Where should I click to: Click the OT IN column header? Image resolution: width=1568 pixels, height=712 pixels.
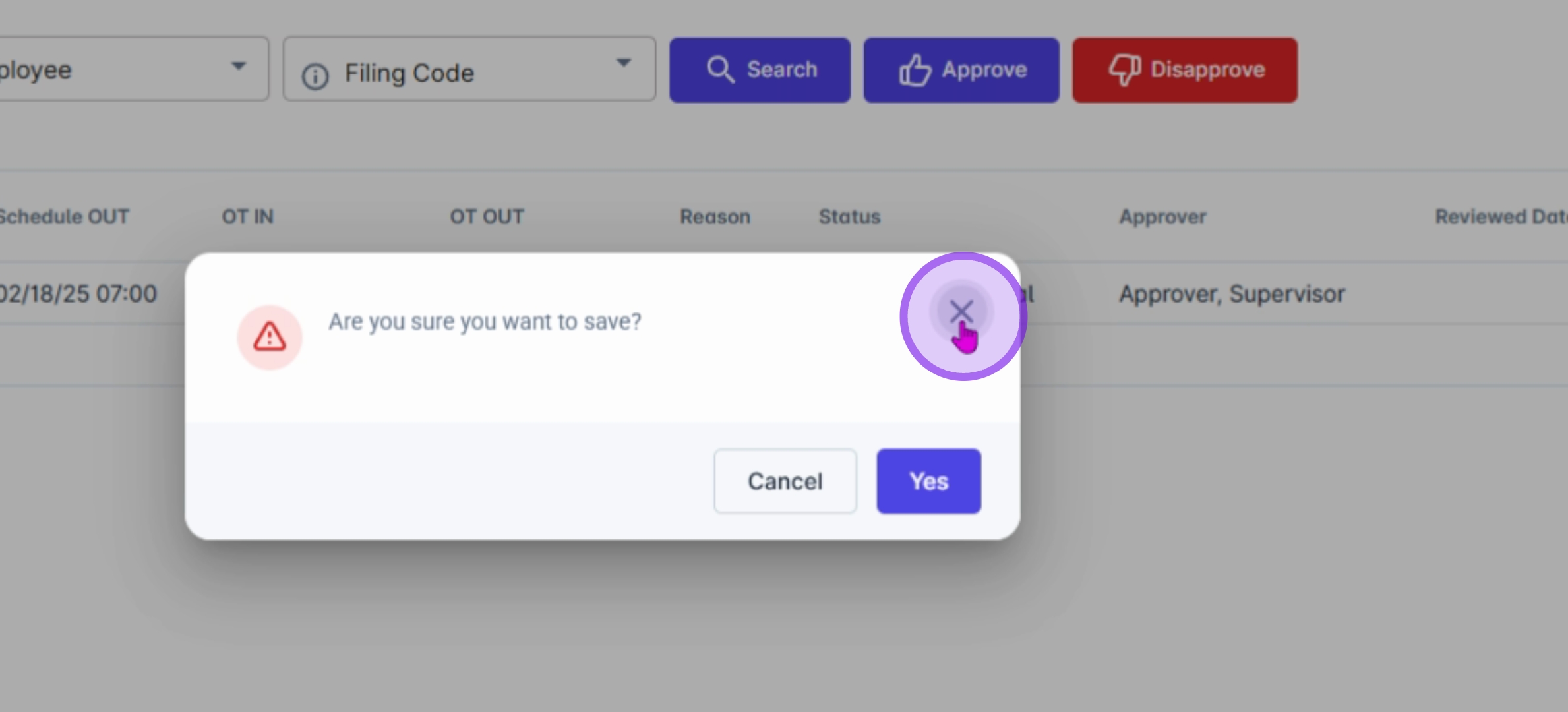[247, 217]
